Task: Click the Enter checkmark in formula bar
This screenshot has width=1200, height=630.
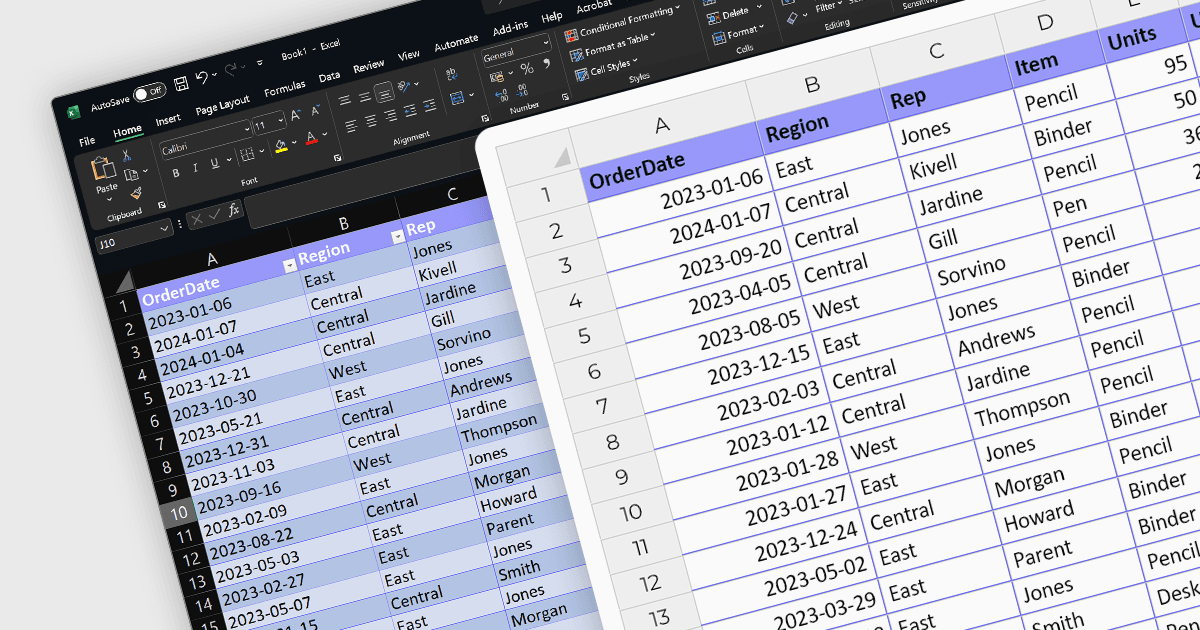Action: [x=214, y=214]
